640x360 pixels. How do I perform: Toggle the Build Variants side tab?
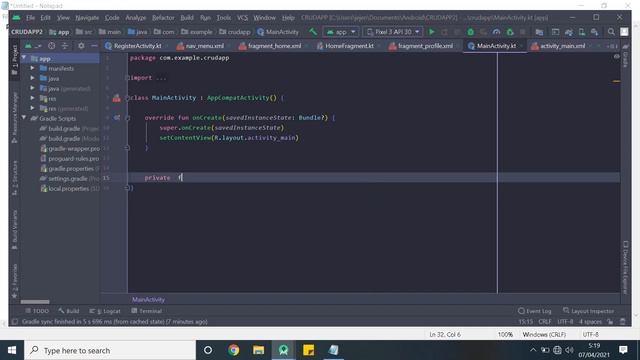point(15,230)
